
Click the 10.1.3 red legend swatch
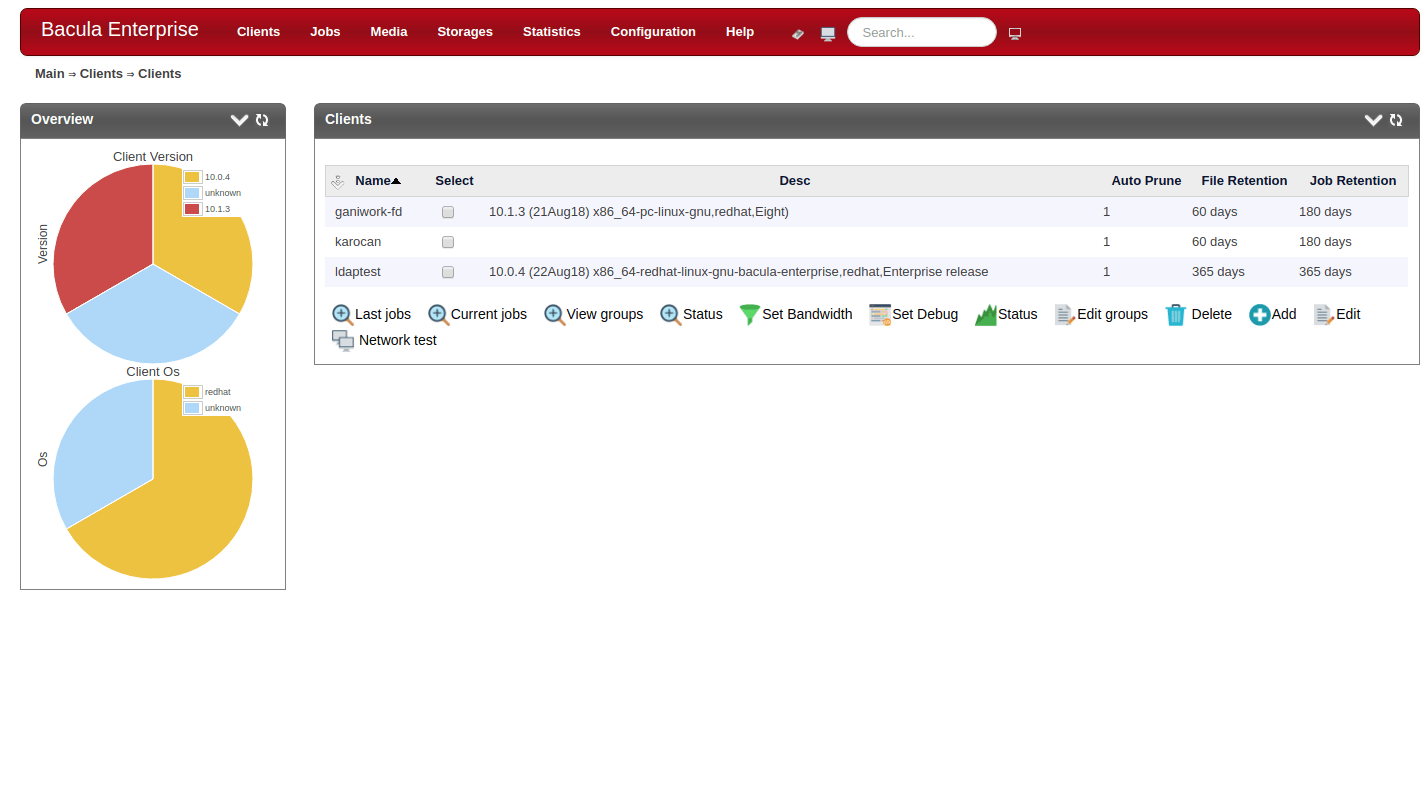[x=192, y=209]
